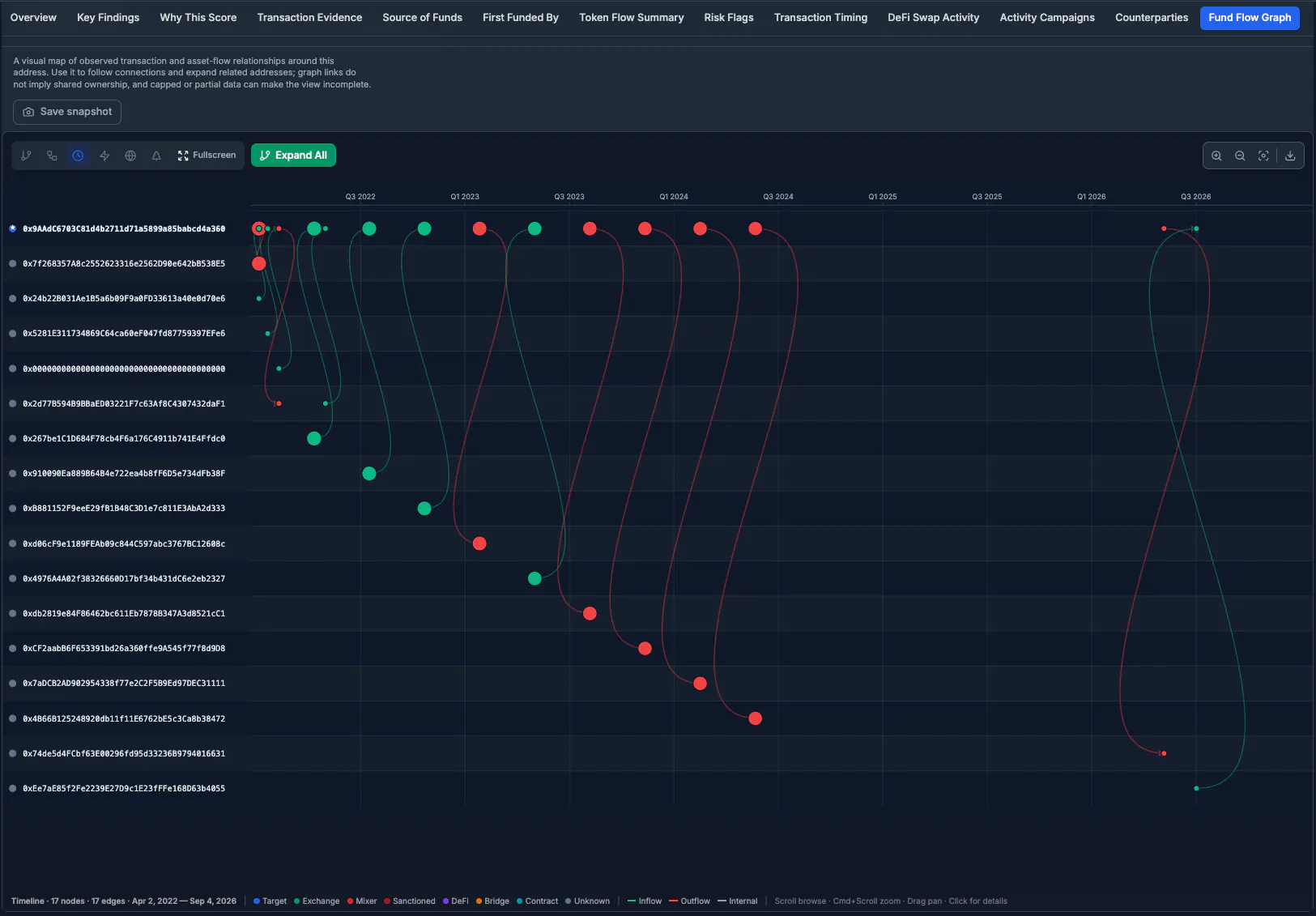Open the Overview tab
This screenshot has width=1316, height=916.
pyautogui.click(x=33, y=18)
